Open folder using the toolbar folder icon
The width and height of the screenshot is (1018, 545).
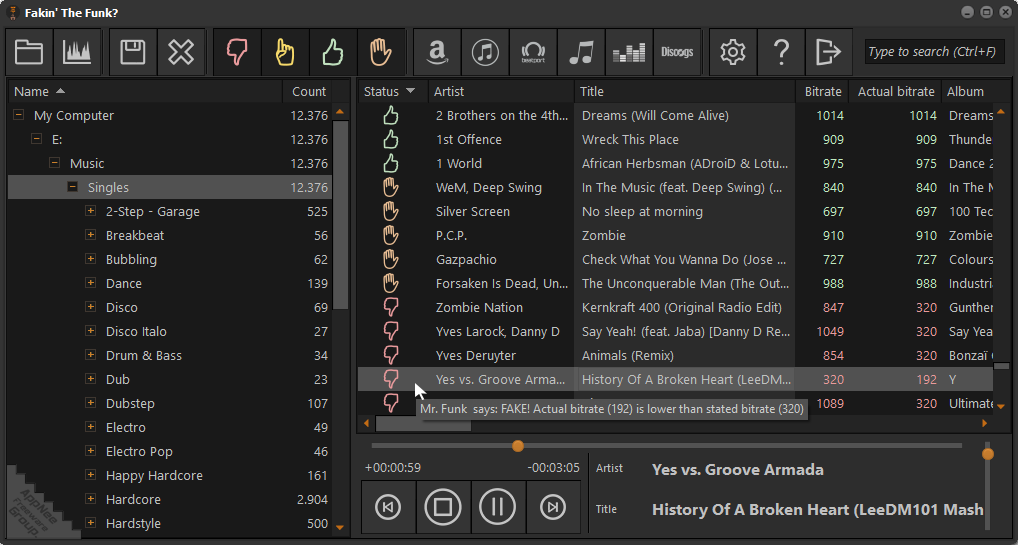(29, 52)
